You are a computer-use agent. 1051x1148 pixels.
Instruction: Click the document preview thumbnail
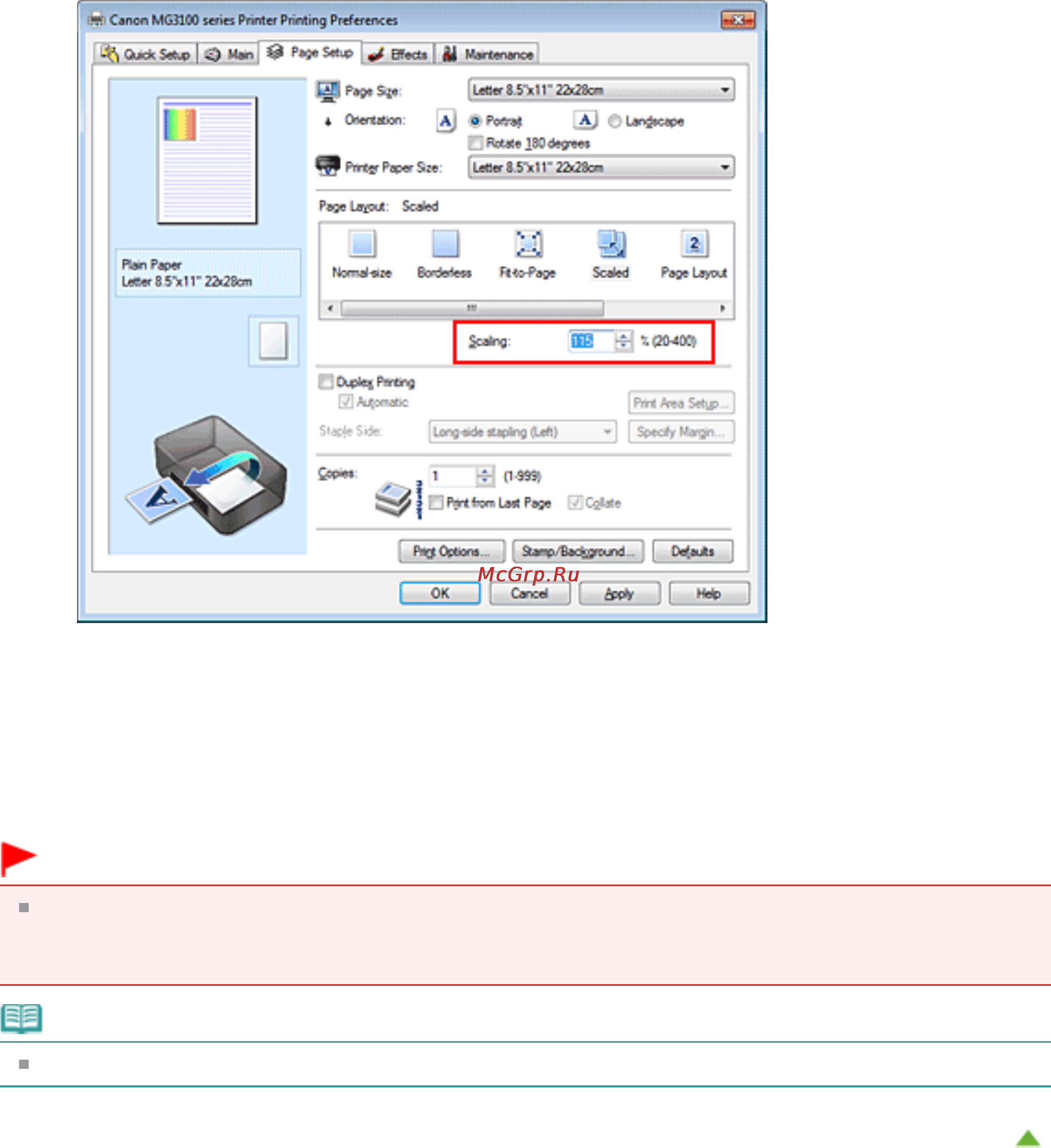[x=207, y=161]
